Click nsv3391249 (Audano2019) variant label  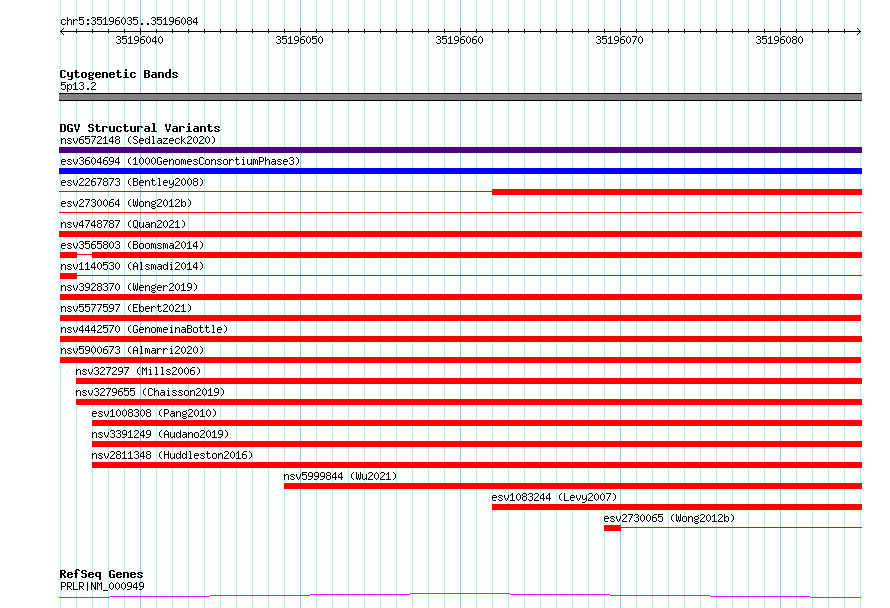coord(160,434)
